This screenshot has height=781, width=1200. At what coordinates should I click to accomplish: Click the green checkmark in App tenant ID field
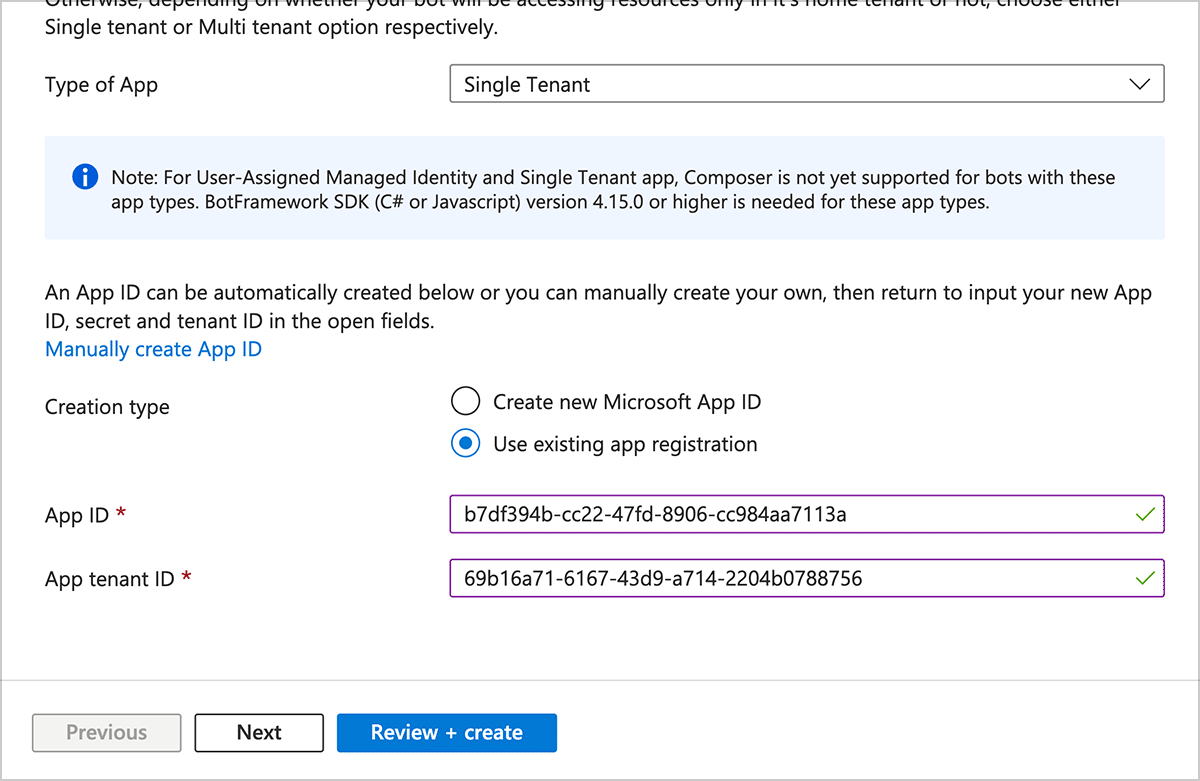pos(1145,578)
